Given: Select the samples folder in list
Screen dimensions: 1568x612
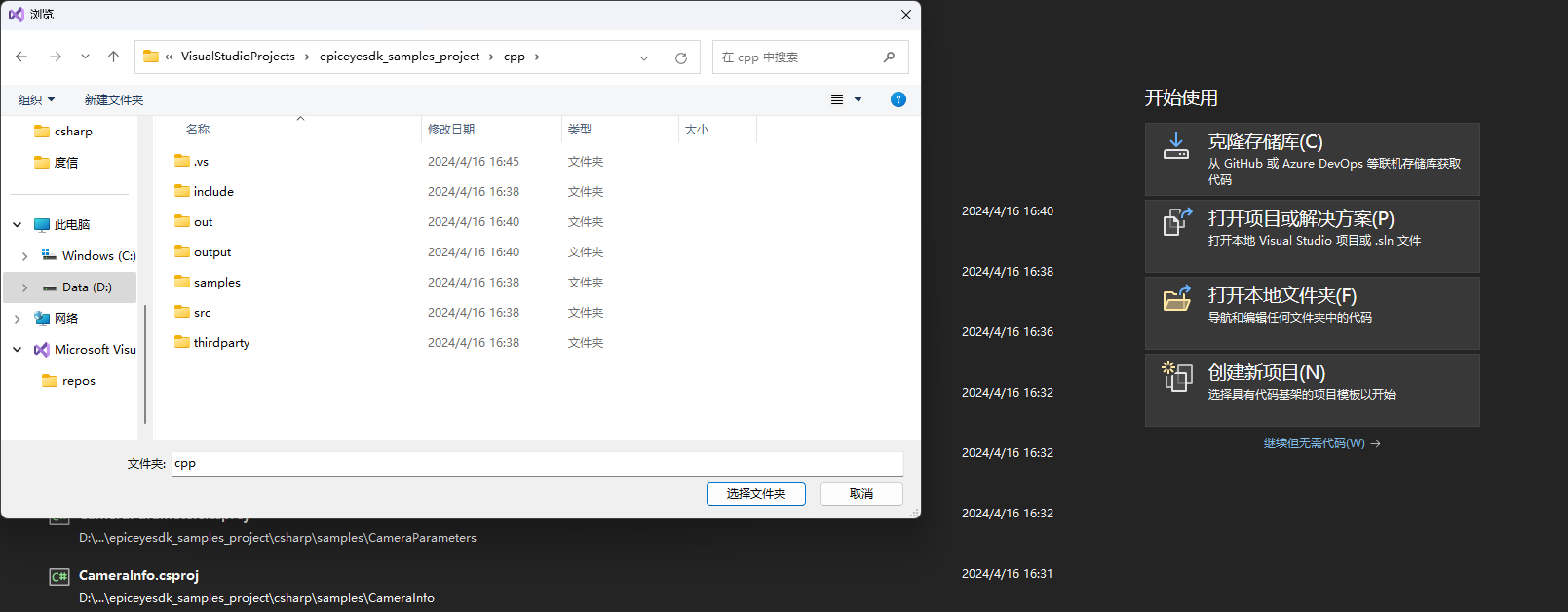Looking at the screenshot, I should 216,283.
